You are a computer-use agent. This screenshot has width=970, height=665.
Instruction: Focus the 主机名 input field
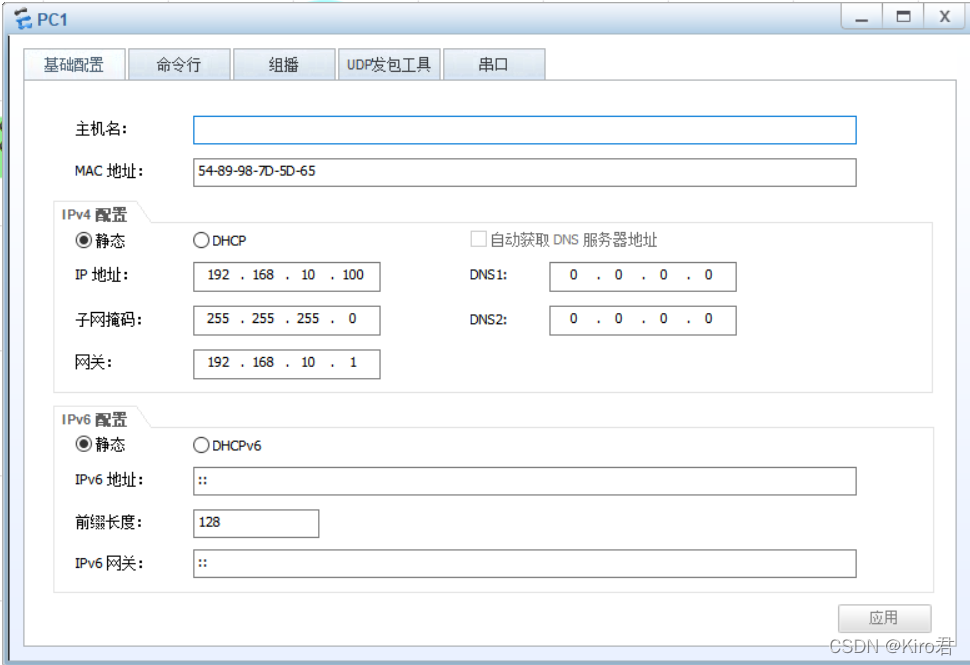coord(525,130)
